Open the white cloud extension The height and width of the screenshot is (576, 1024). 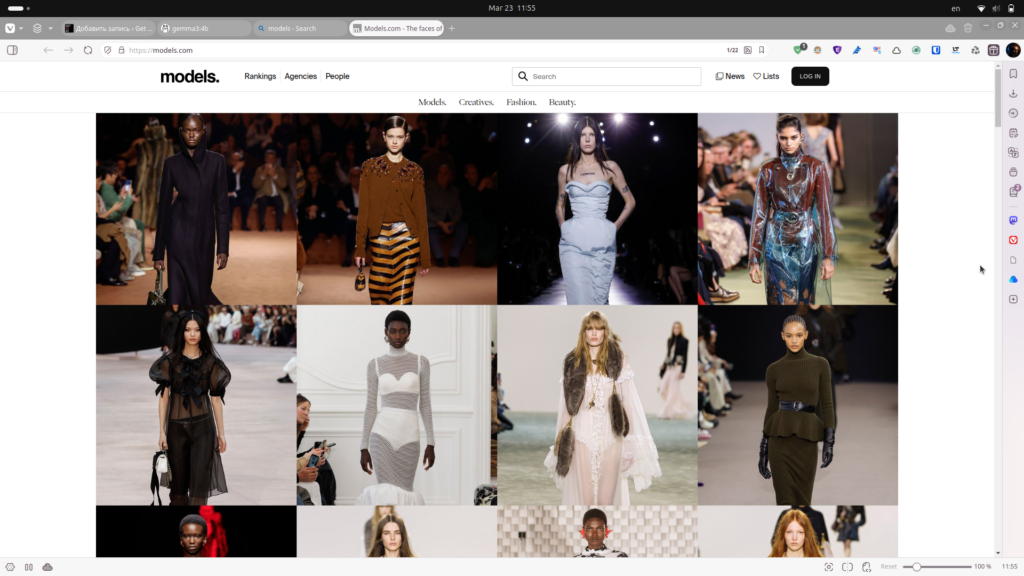pyautogui.click(x=897, y=50)
